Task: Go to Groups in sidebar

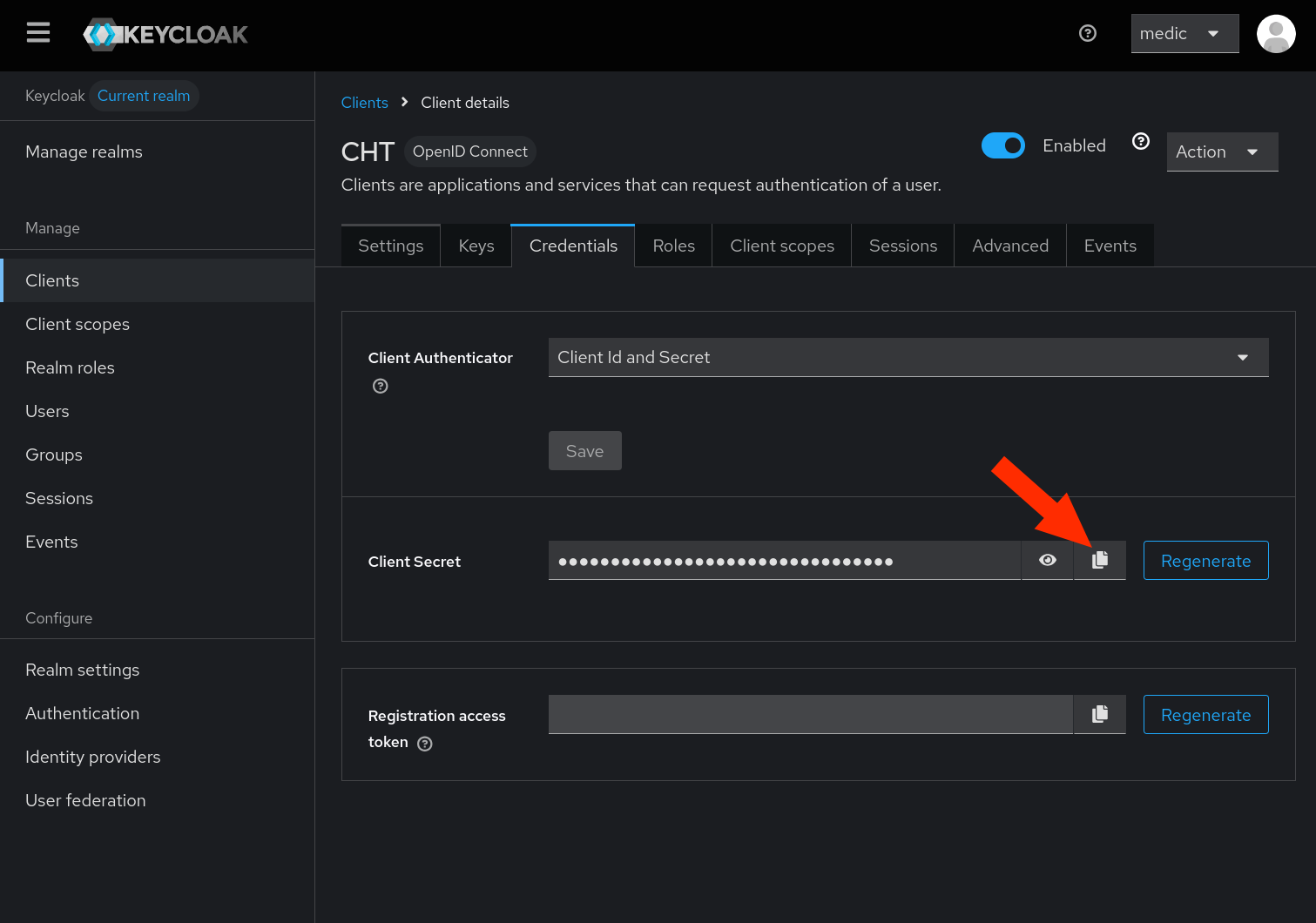Action: coord(157,455)
